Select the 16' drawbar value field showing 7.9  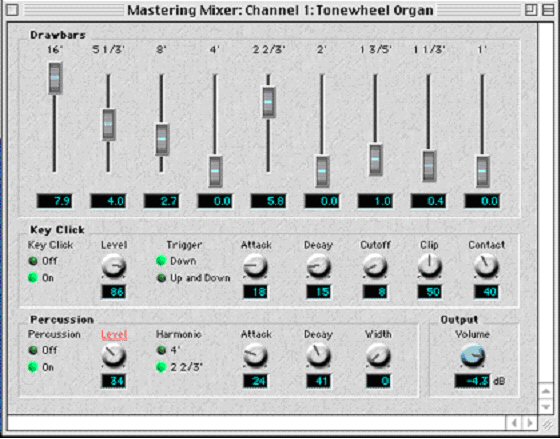coord(55,201)
